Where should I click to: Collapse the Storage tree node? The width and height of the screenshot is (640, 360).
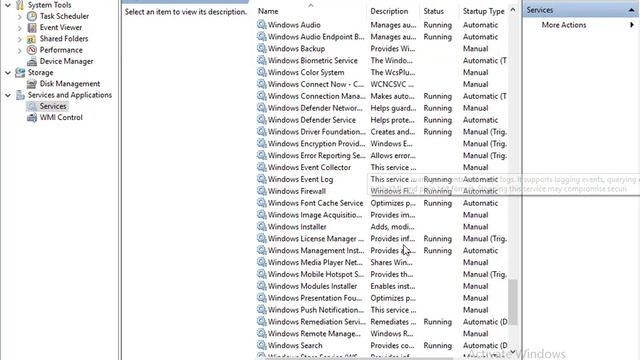point(8,73)
